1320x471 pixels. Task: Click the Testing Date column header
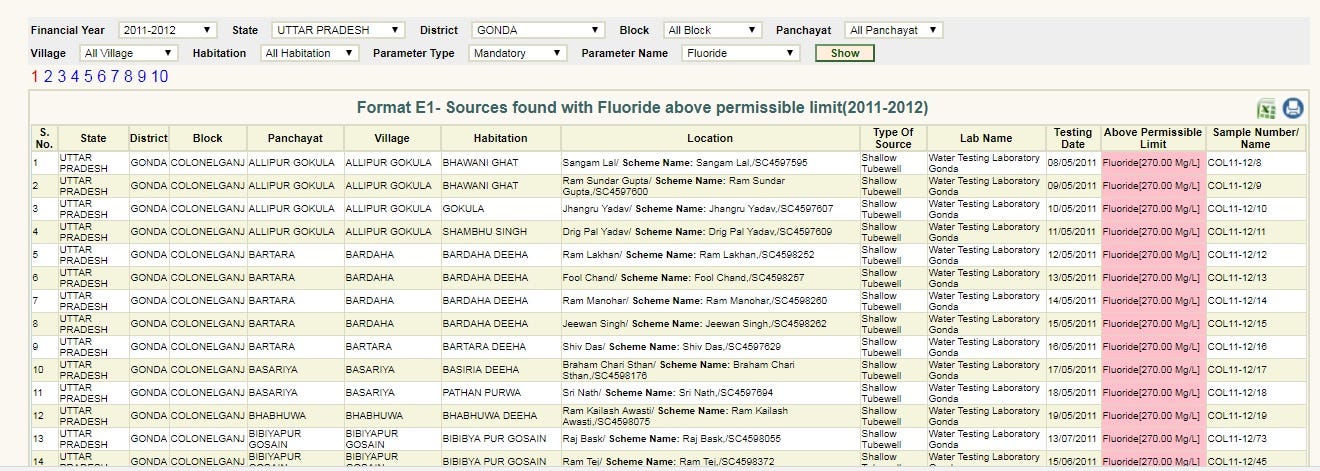point(1072,138)
